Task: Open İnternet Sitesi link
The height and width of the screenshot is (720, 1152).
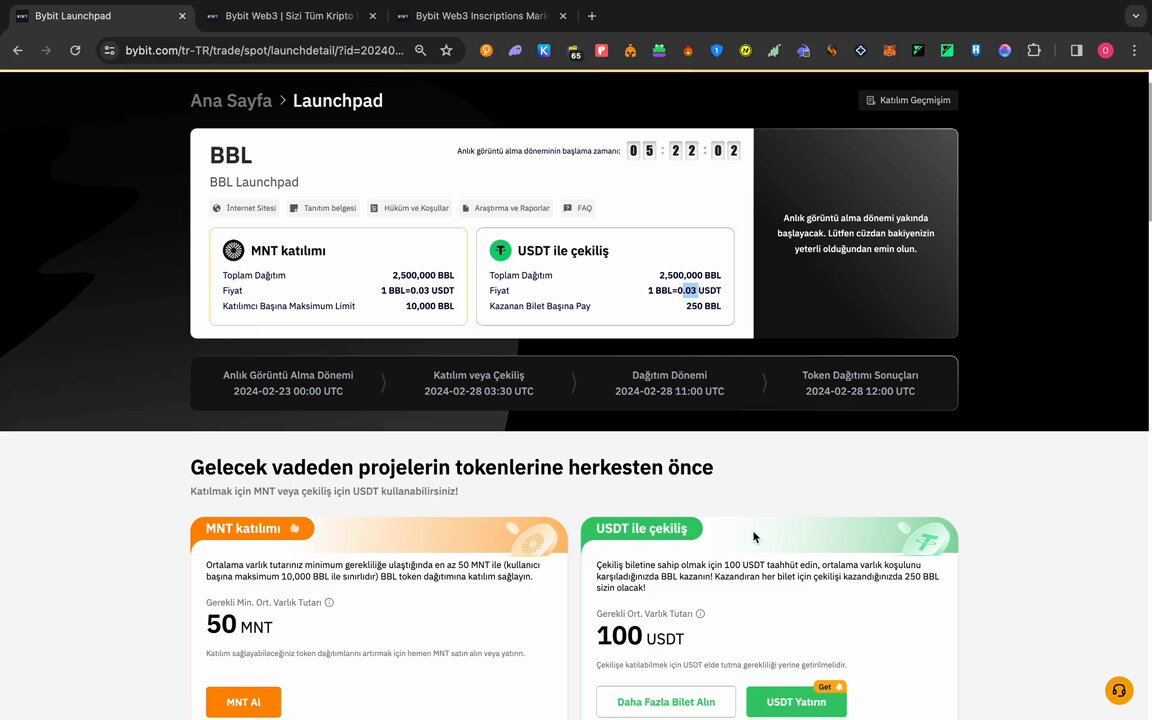Action: coord(244,208)
